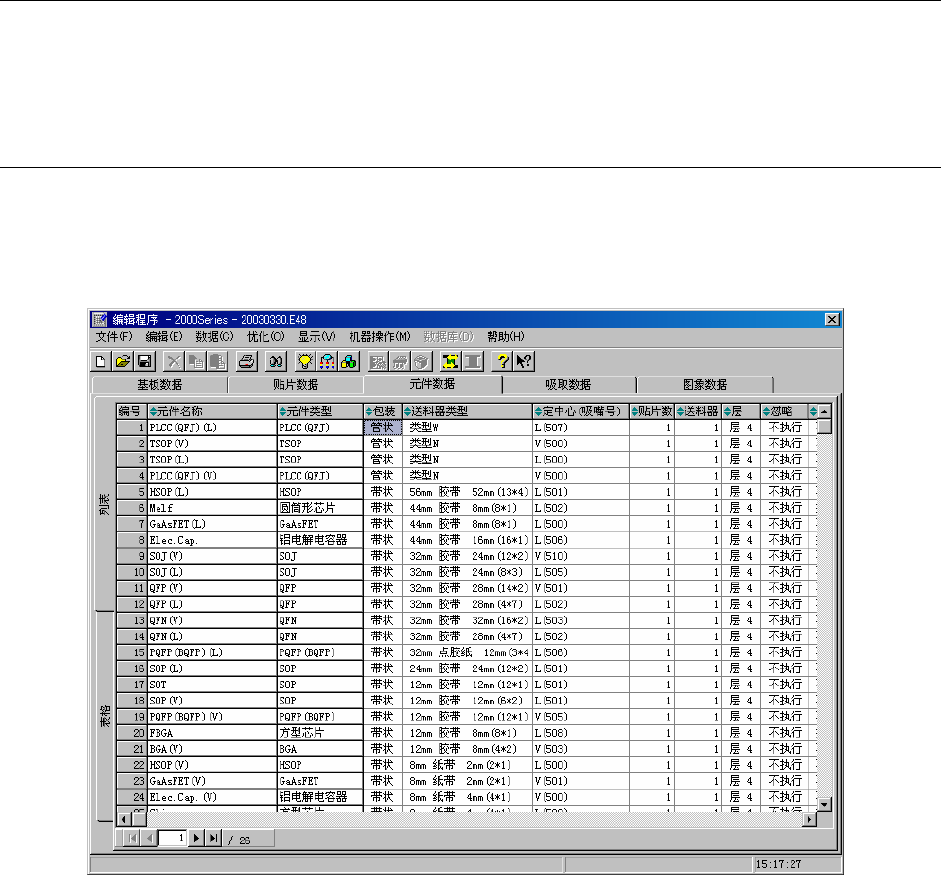941x875 pixels.
Task: Select the 元件数据 tab
Action: tap(432, 384)
